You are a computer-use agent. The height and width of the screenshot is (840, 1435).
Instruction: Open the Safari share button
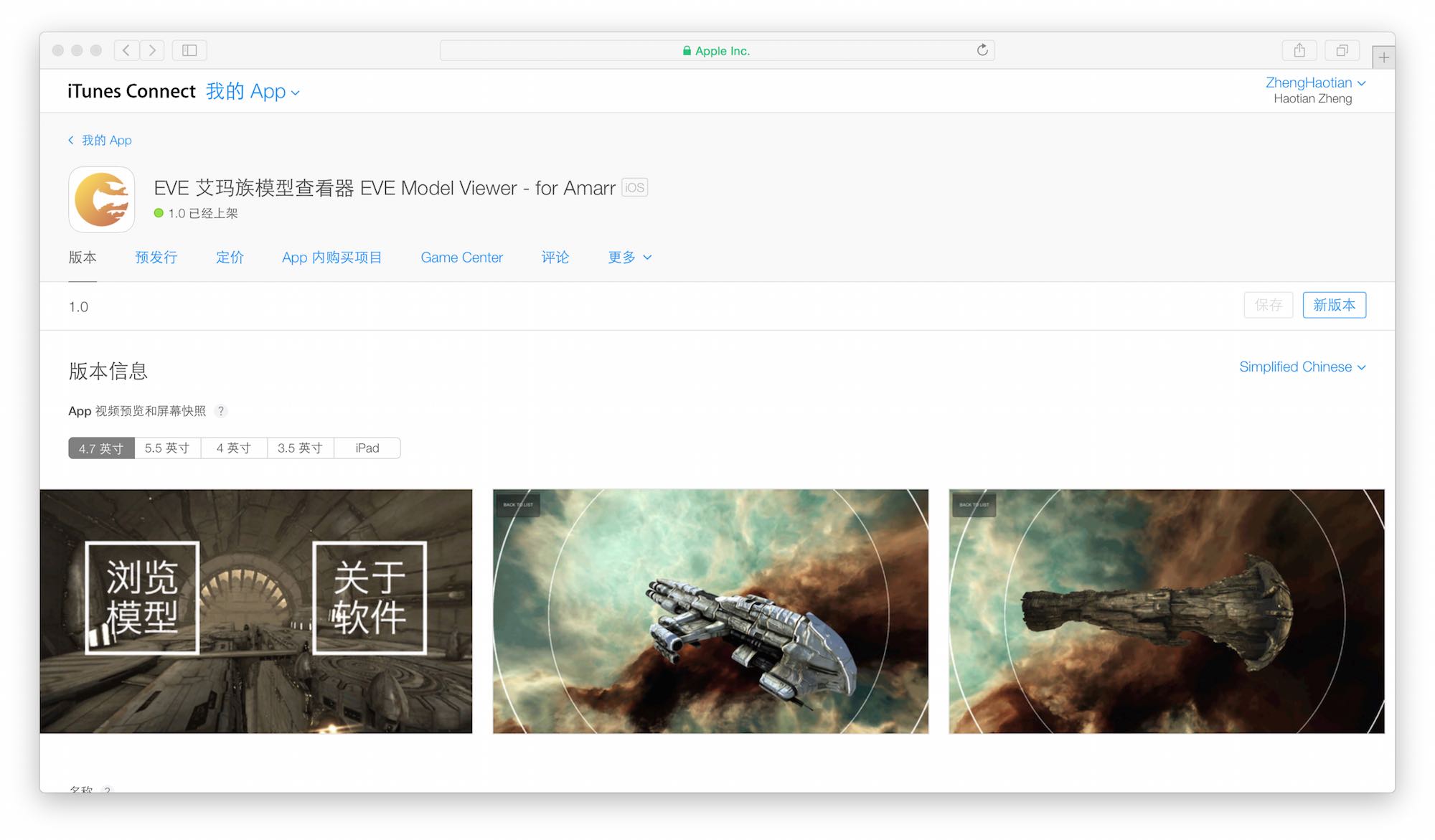click(x=1299, y=50)
